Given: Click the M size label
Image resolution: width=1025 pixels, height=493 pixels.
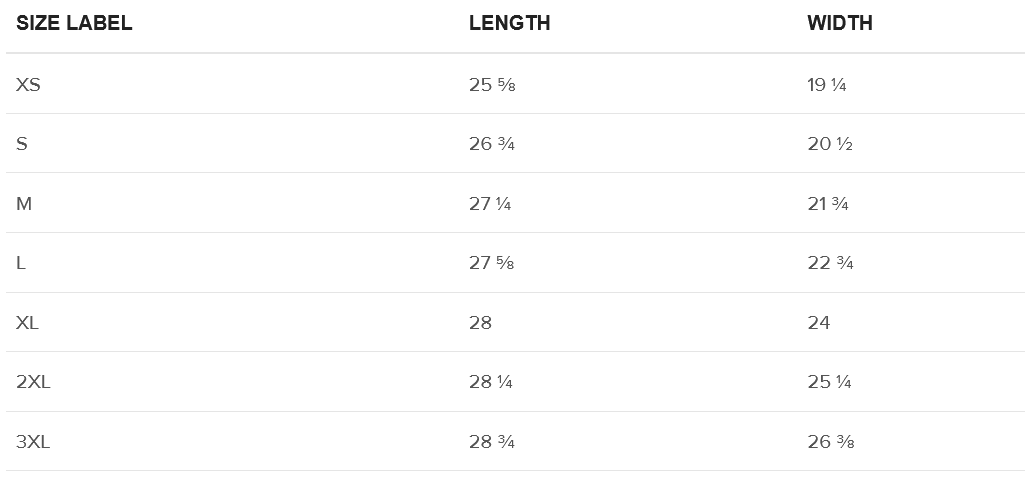Looking at the screenshot, I should pos(24,204).
